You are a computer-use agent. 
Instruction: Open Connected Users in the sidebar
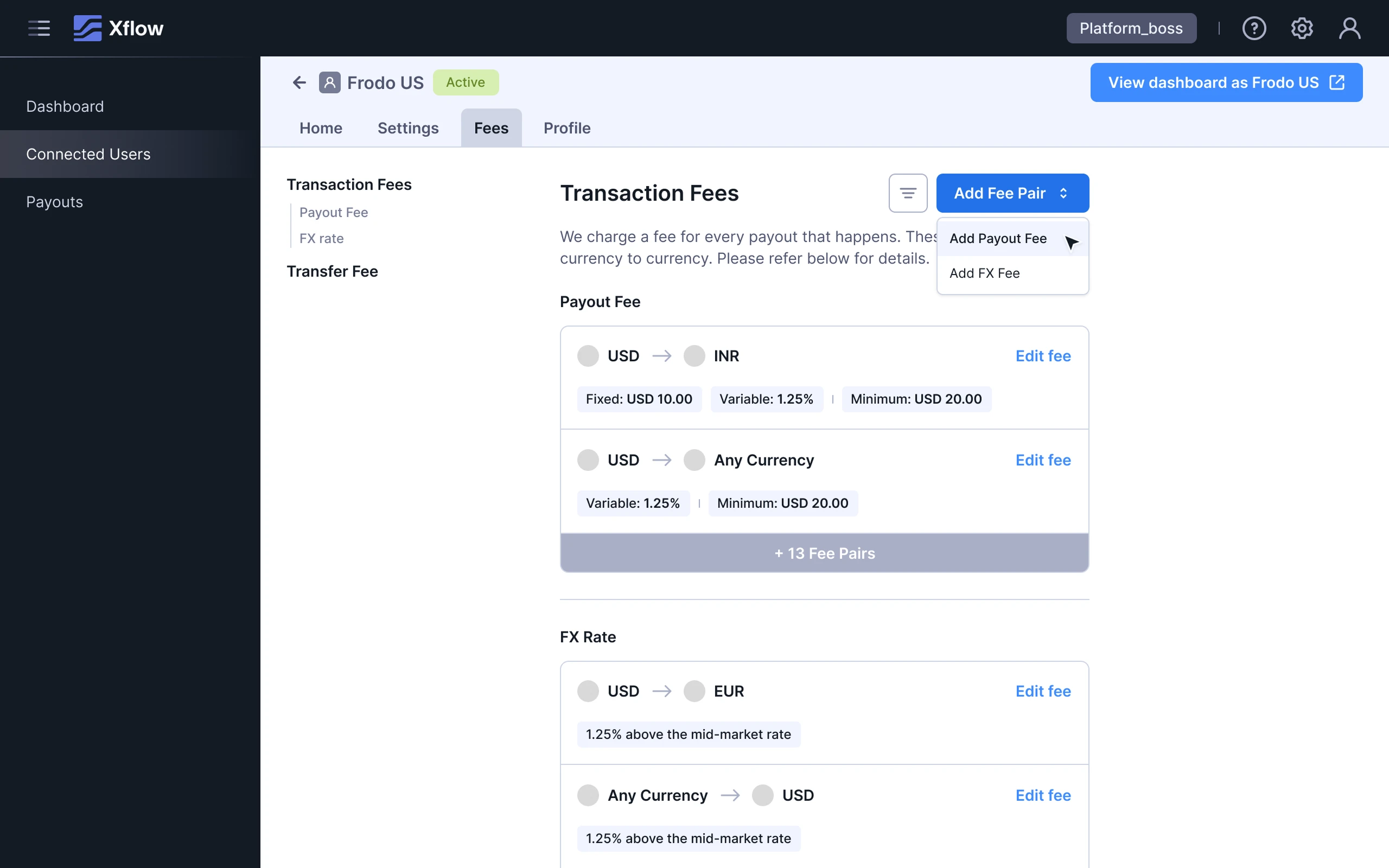click(x=88, y=154)
